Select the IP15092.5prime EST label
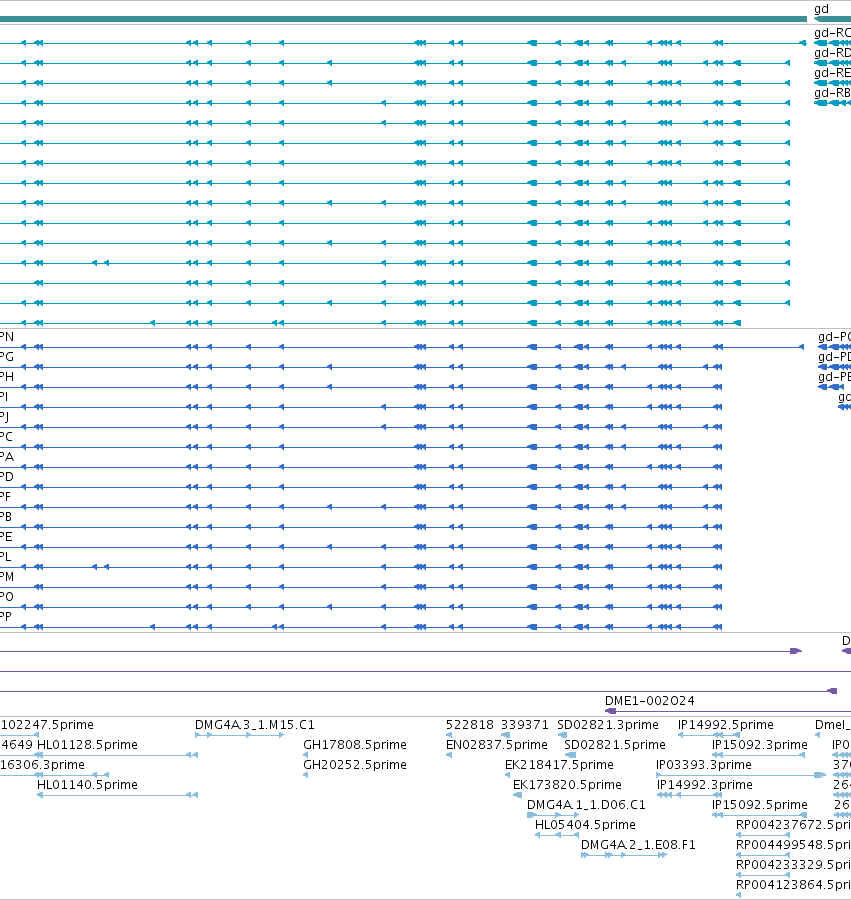 pos(760,805)
